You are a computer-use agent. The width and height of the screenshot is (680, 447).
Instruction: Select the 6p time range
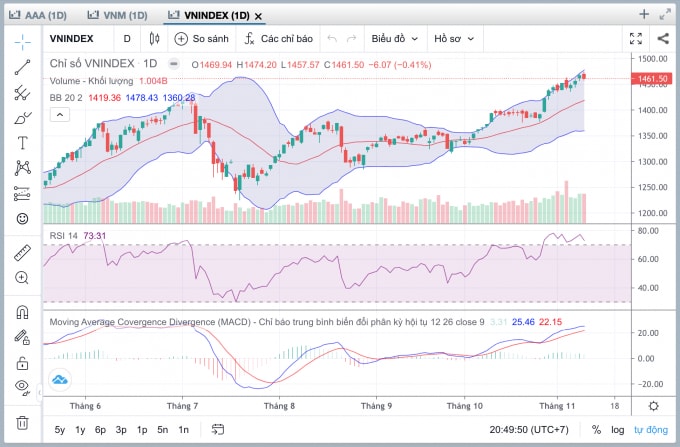(x=101, y=430)
